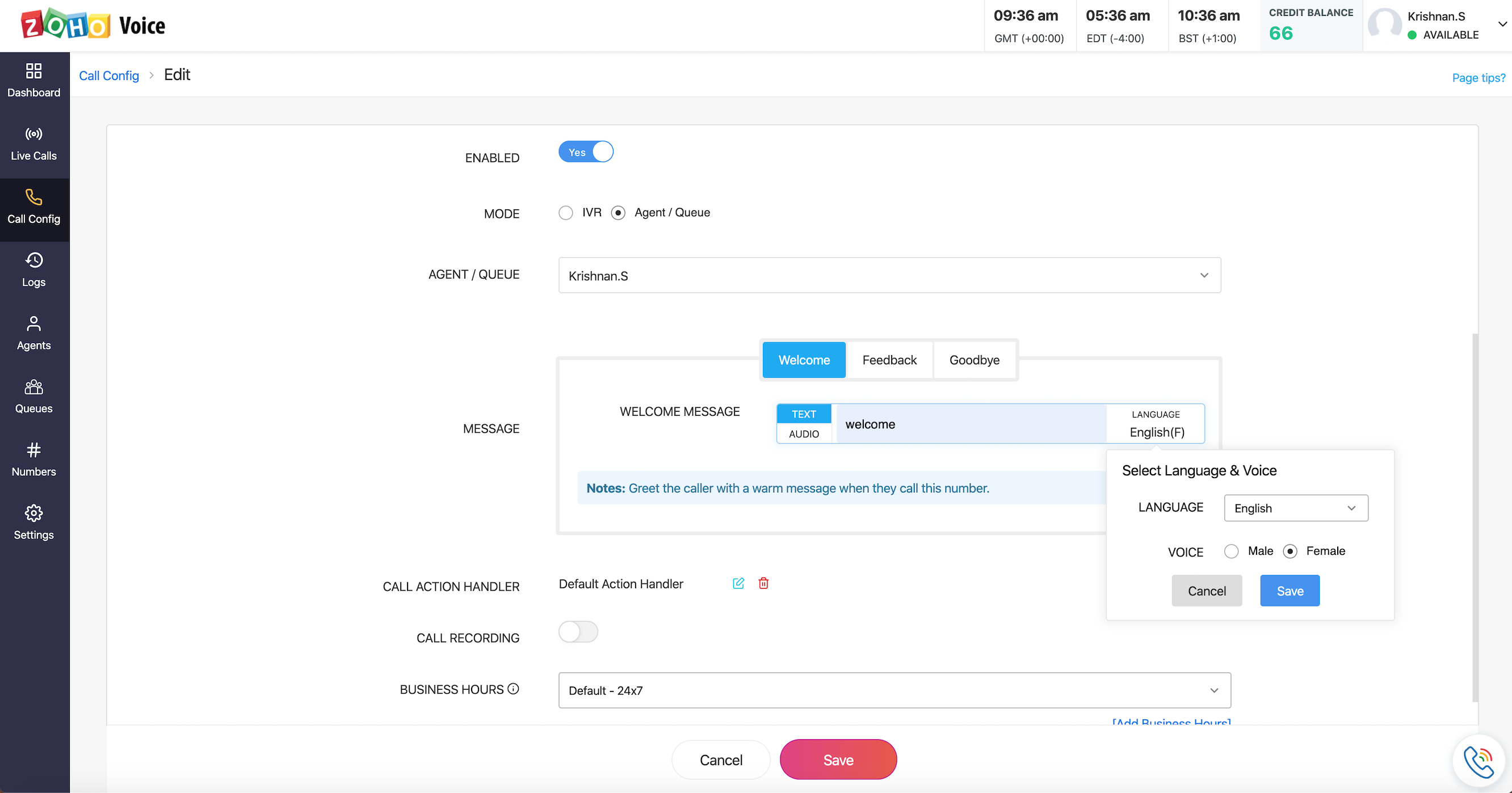The width and height of the screenshot is (1512, 793).
Task: Open the Language dropdown in popup
Action: tap(1295, 508)
